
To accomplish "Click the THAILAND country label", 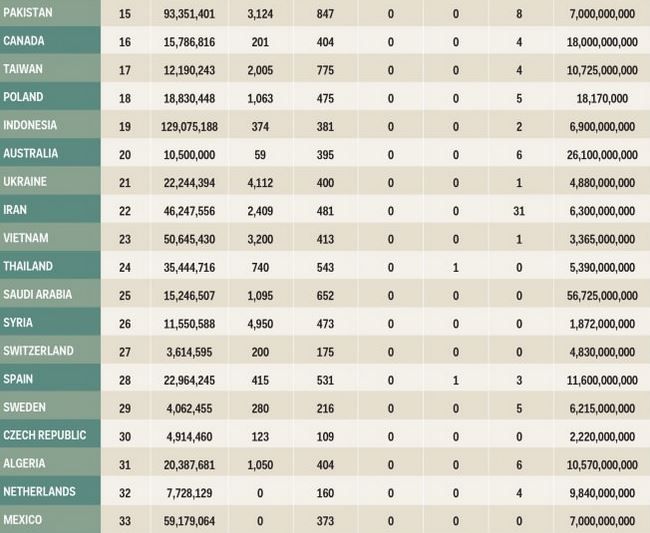I will coord(28,266).
